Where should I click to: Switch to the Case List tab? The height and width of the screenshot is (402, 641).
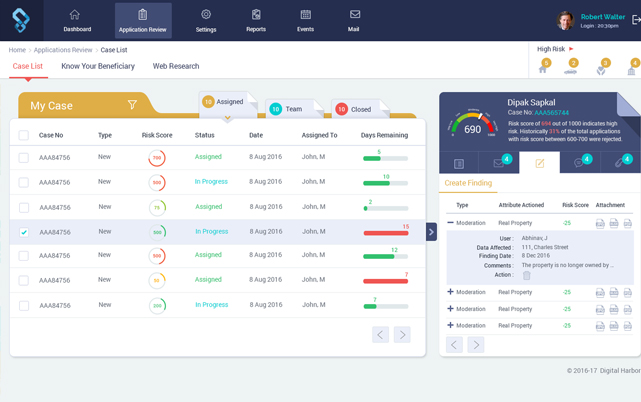(28, 66)
